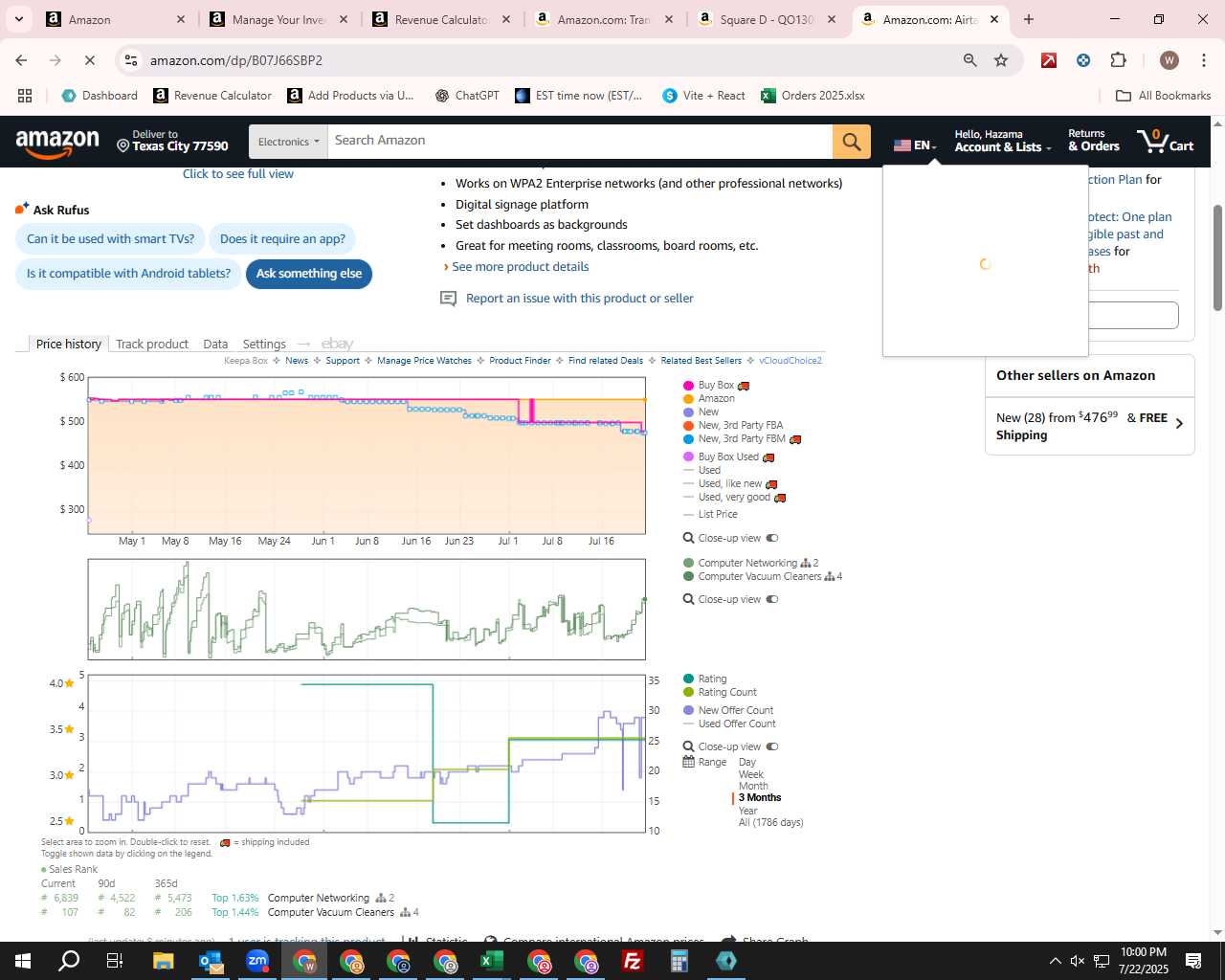
Task: Open Outlook from the taskbar
Action: (210, 961)
